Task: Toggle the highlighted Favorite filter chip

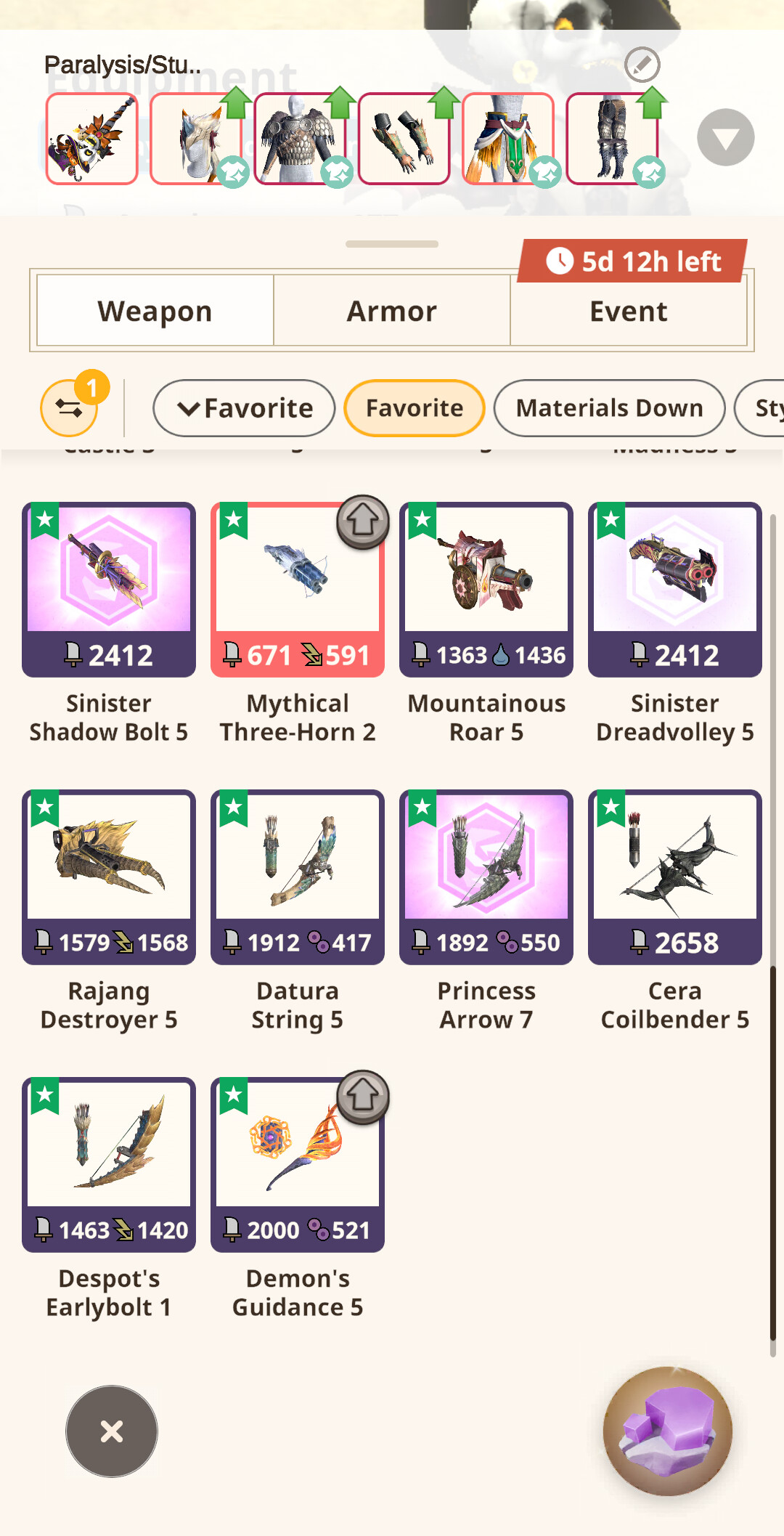Action: pos(415,408)
